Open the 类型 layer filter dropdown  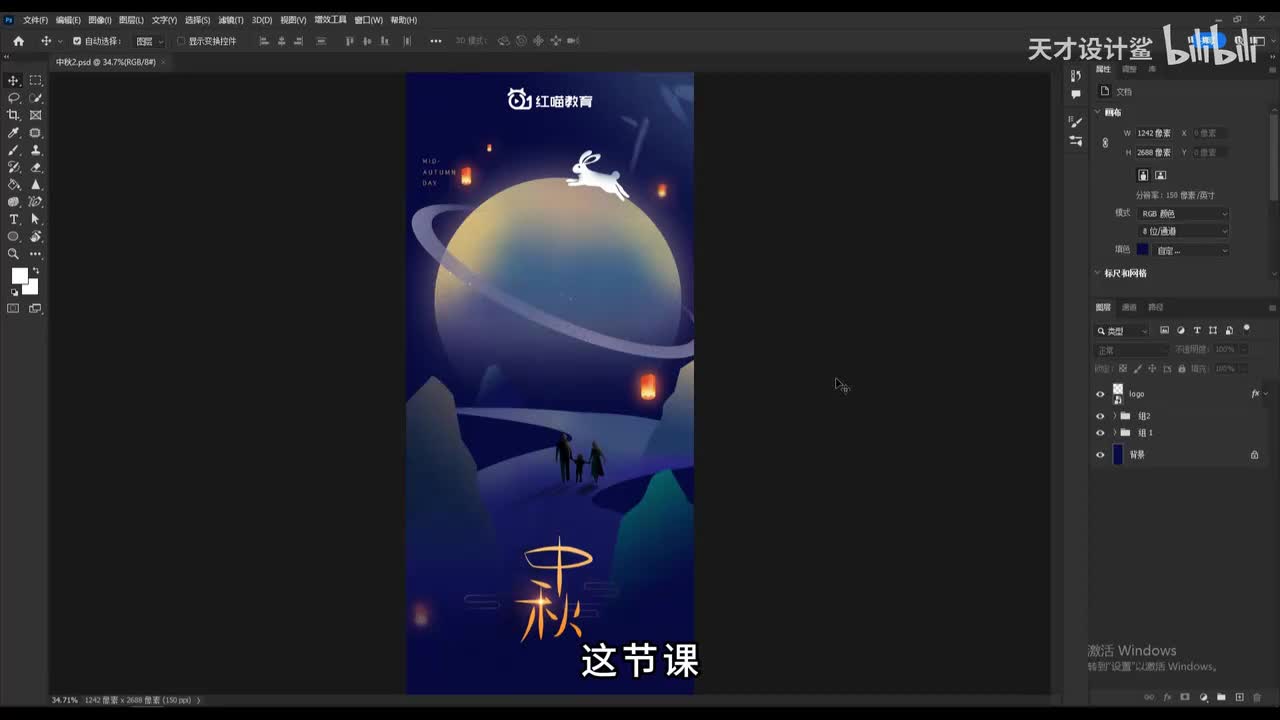pyautogui.click(x=1124, y=331)
